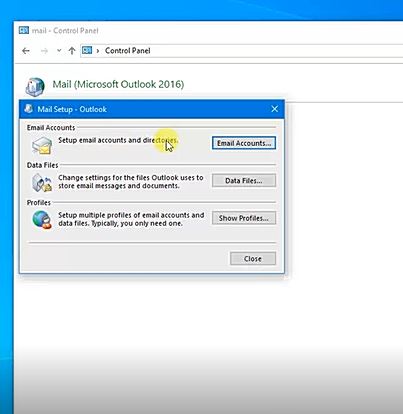The width and height of the screenshot is (403, 414).
Task: Go back in Control Panel
Action: [26, 51]
